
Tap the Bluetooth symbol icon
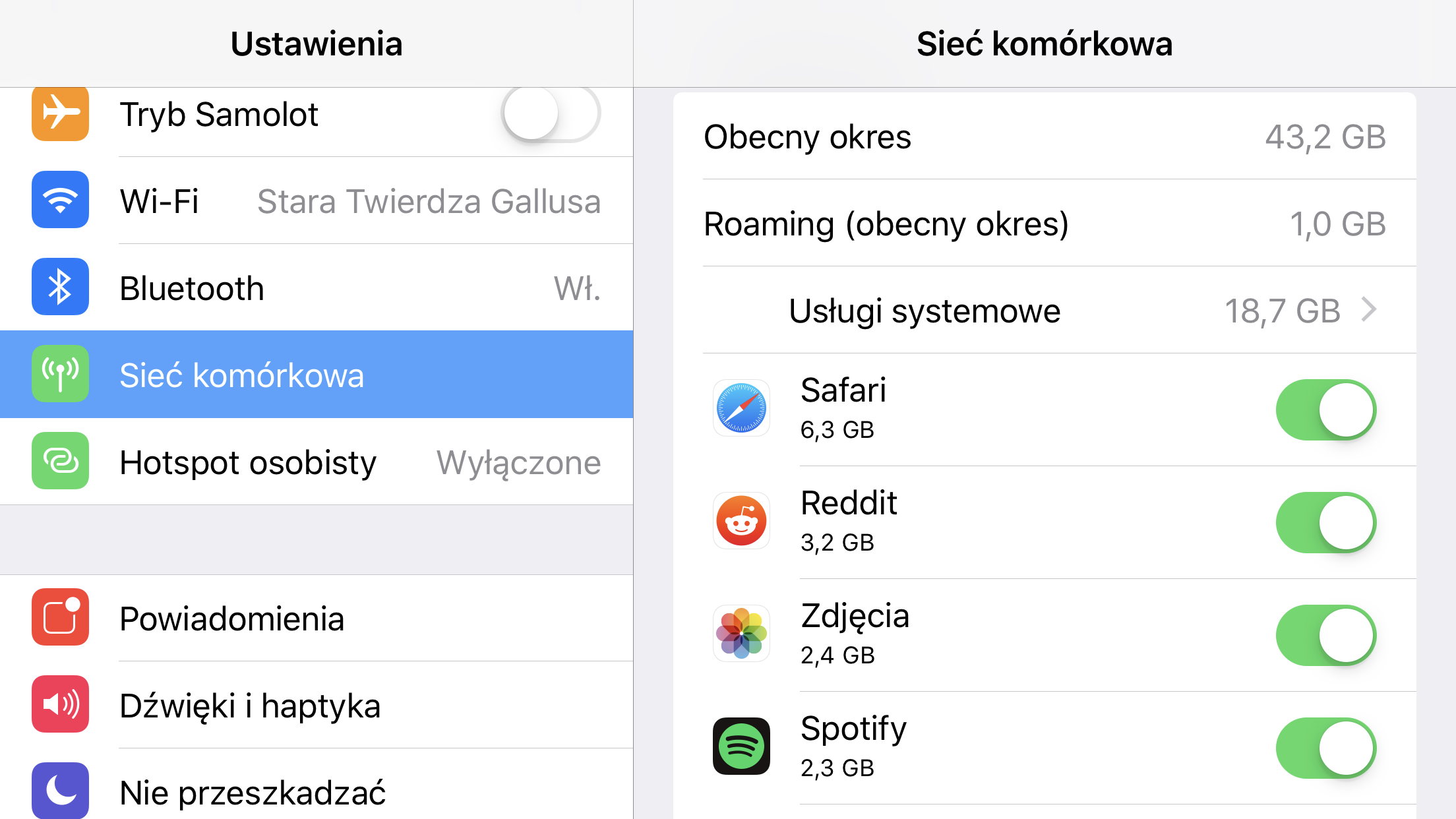pyautogui.click(x=60, y=287)
